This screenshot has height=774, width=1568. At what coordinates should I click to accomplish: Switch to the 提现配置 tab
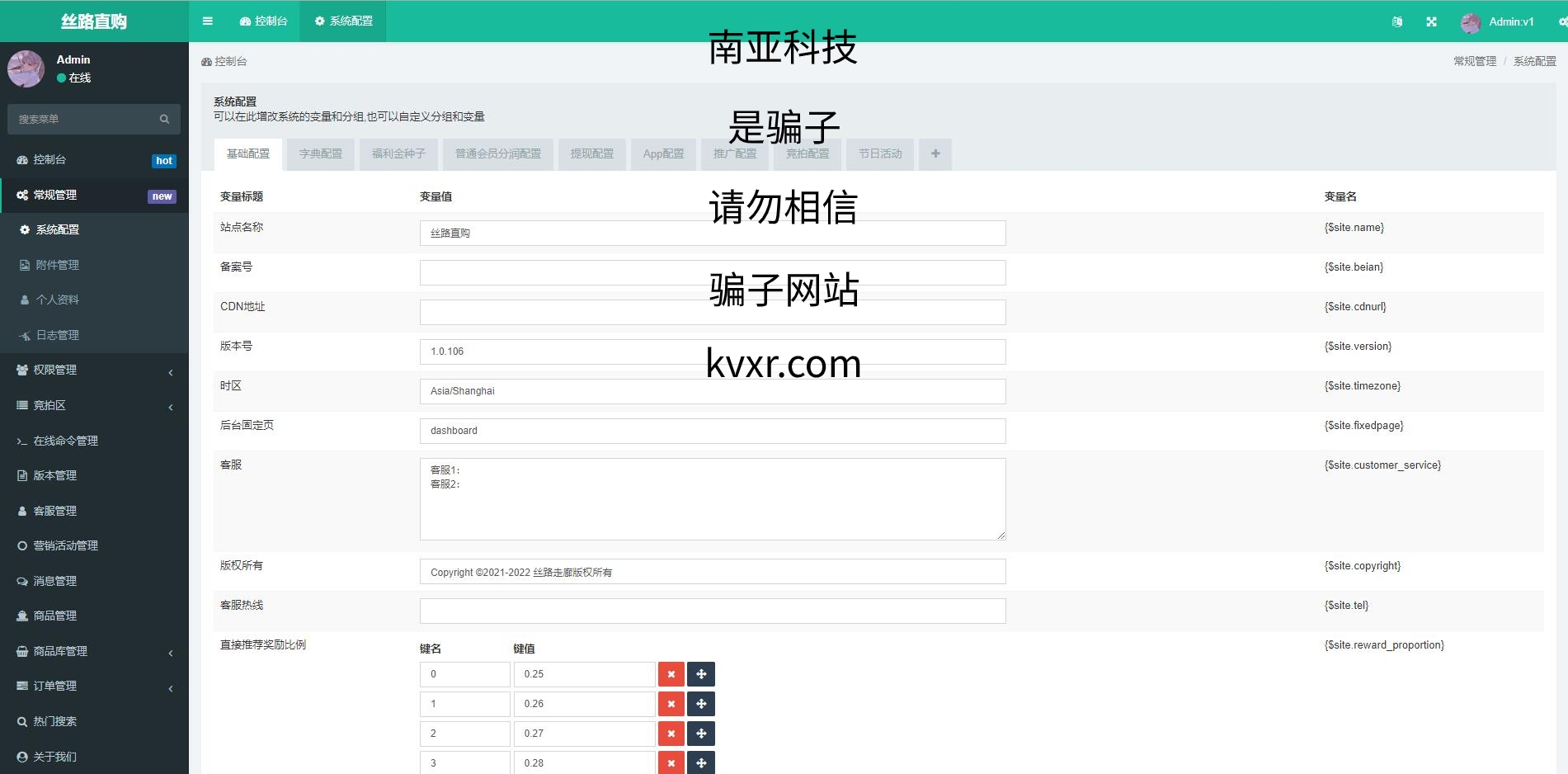click(x=592, y=154)
